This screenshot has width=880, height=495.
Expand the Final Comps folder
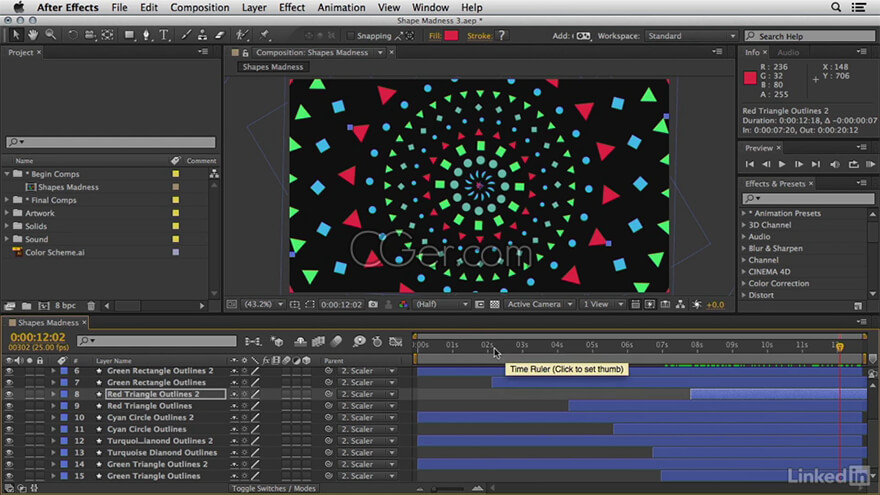[7, 200]
